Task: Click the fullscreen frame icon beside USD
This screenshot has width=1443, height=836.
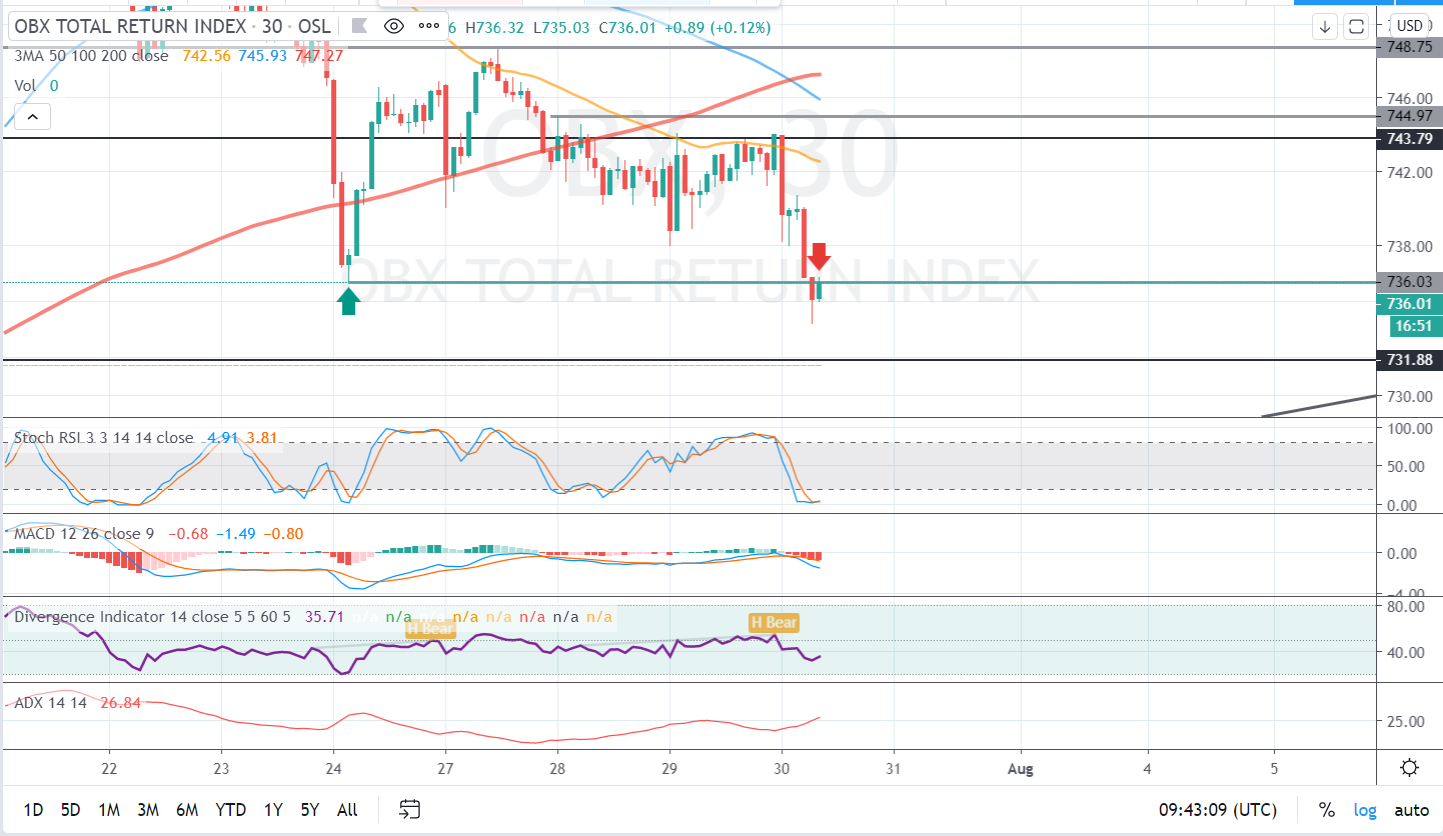Action: point(1356,26)
